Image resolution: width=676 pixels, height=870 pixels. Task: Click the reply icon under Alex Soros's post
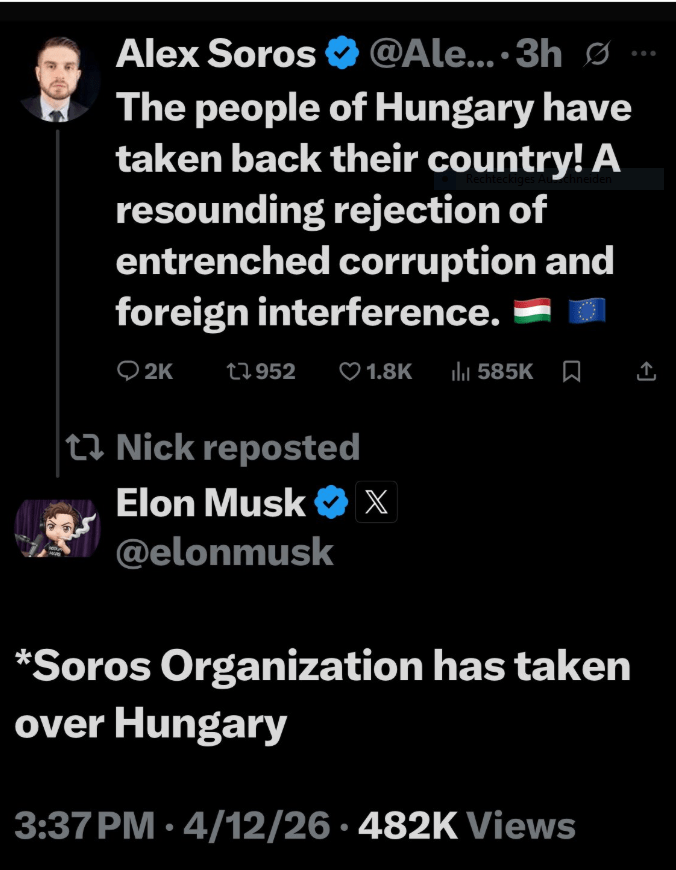[x=130, y=372]
